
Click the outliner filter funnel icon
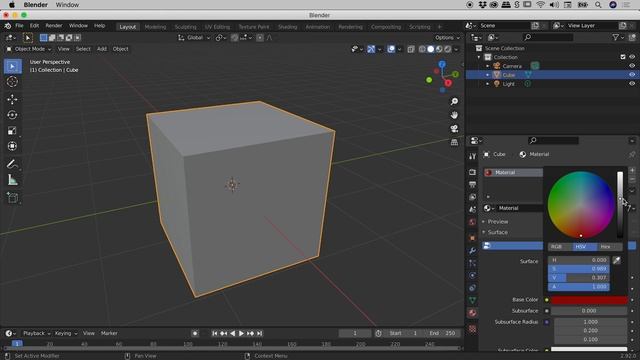(616, 38)
